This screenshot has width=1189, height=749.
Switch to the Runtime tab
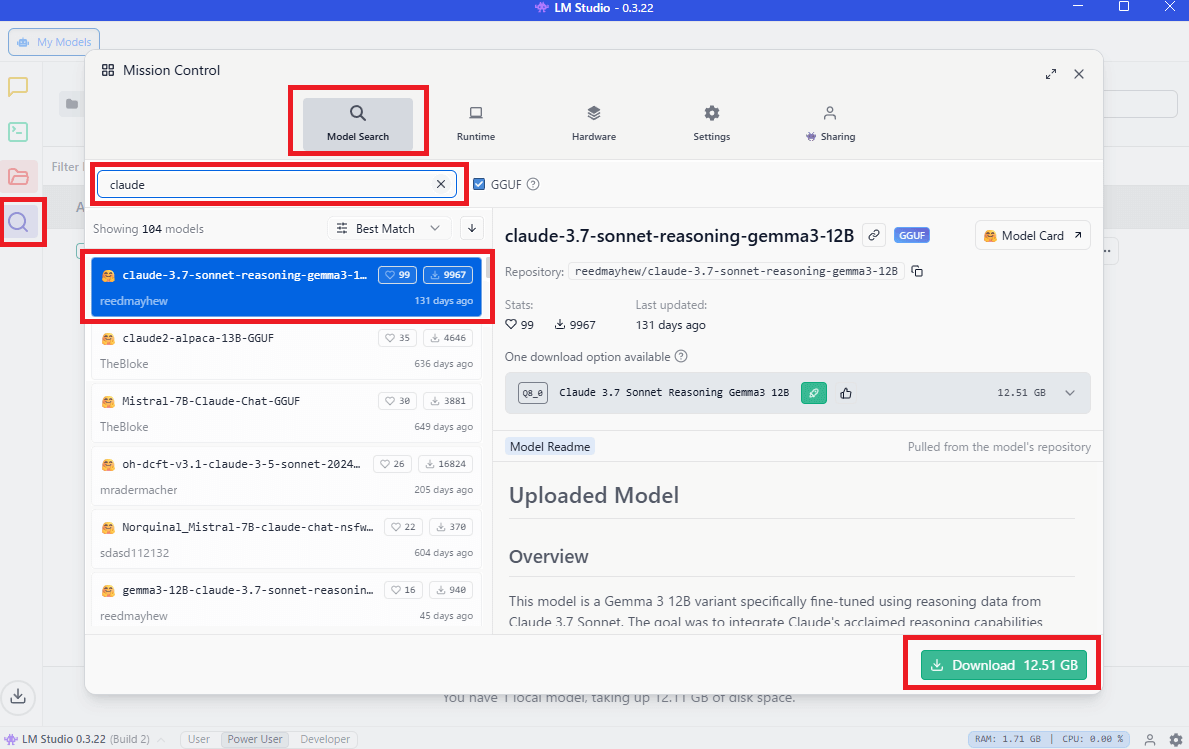475,124
